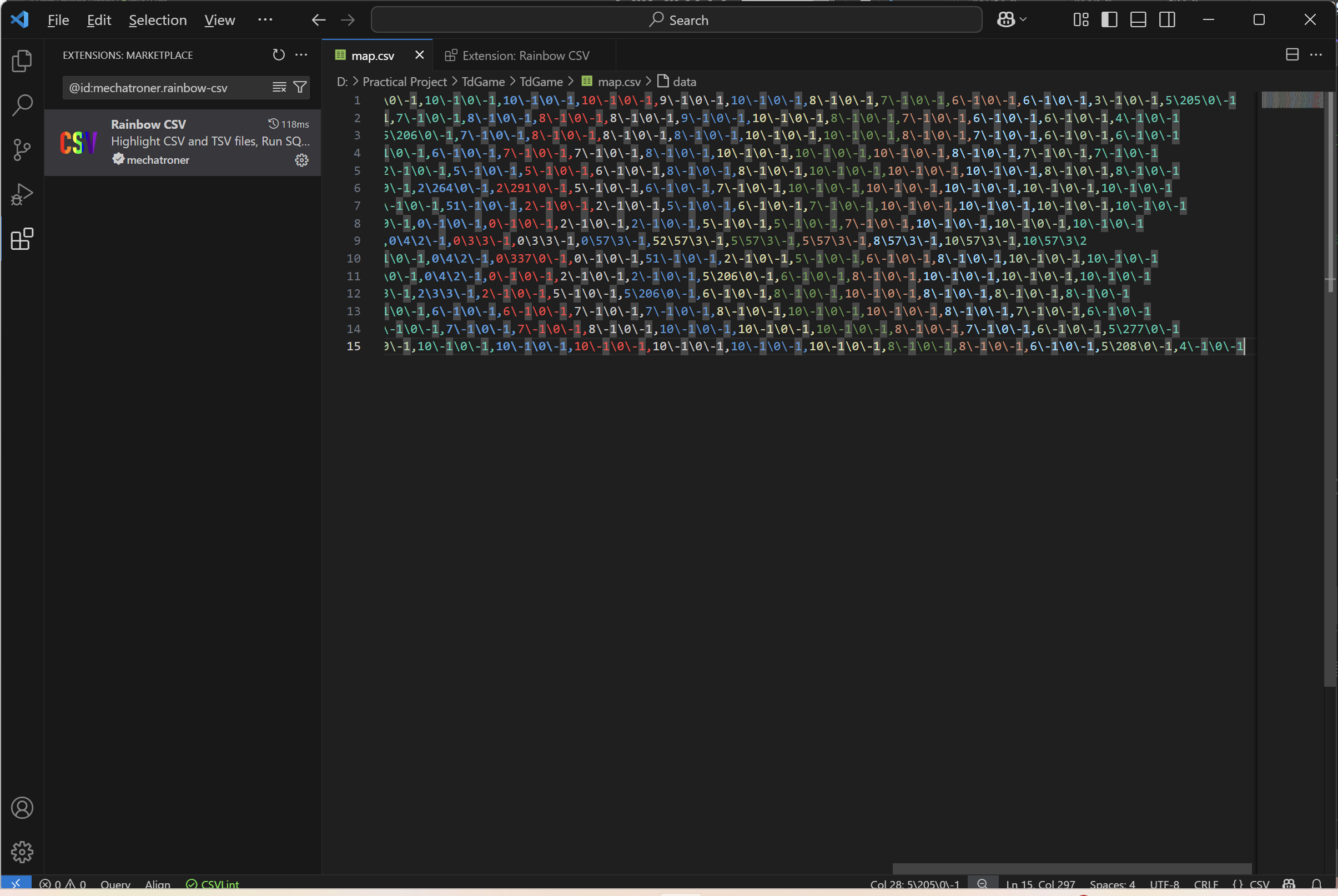Click the Extensions activity bar icon
Screen dimensions: 1338x896
[22, 239]
